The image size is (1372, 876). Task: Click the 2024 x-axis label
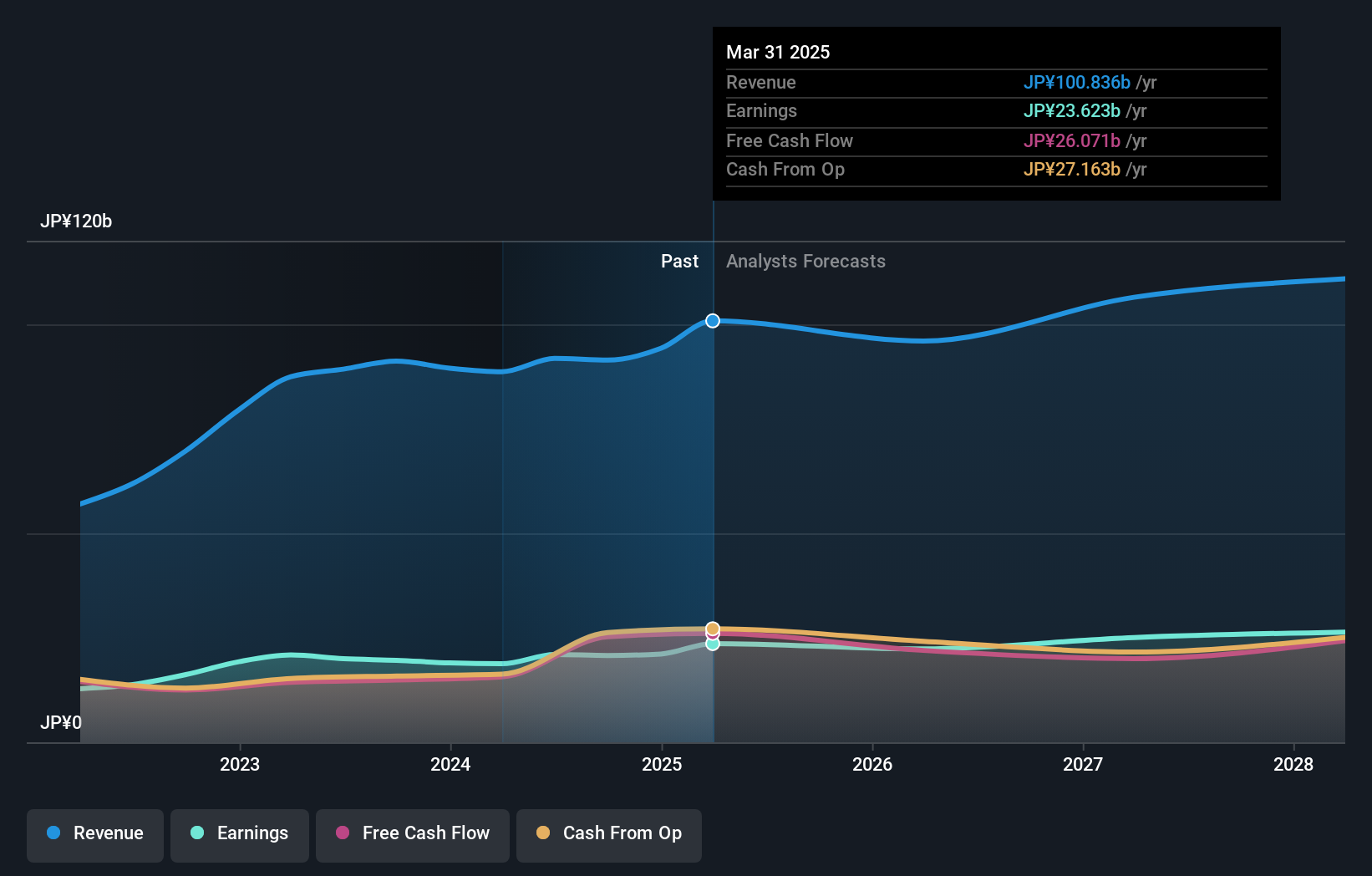pyautogui.click(x=450, y=764)
